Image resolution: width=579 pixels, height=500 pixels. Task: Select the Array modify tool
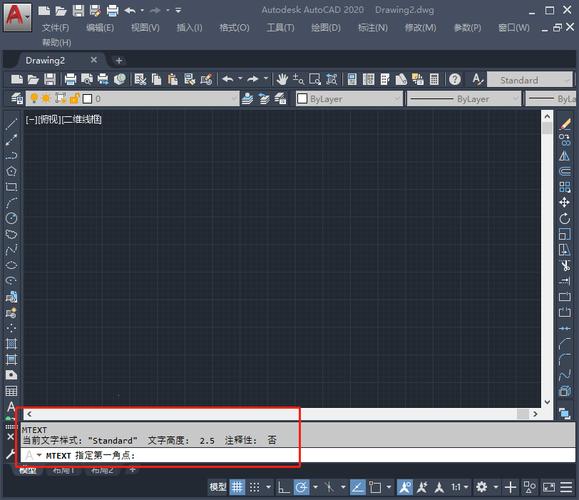(565, 187)
